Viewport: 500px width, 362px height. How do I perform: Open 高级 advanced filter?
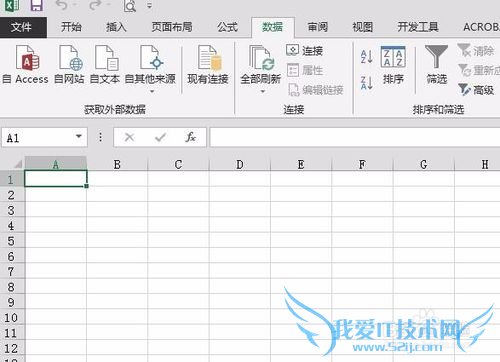coord(476,90)
